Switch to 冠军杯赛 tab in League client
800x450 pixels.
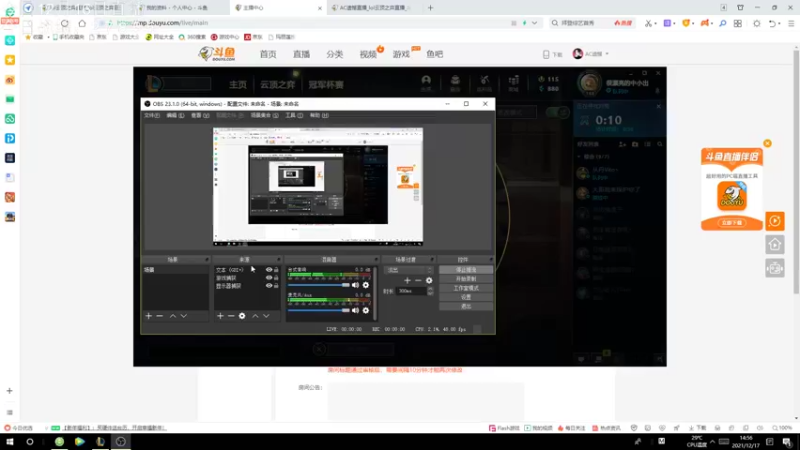point(326,85)
